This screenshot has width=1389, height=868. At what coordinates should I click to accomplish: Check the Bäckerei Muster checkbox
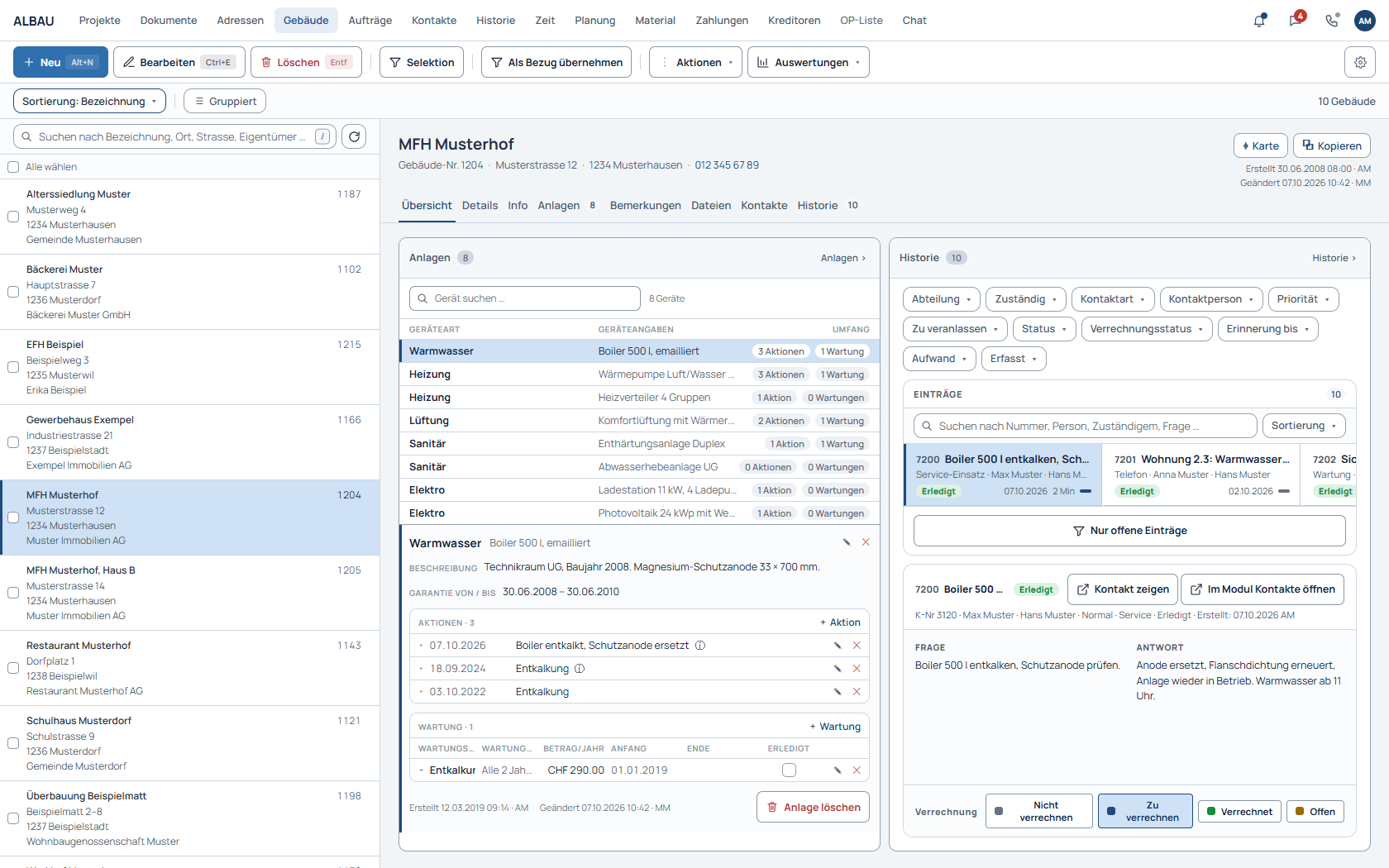(13, 292)
